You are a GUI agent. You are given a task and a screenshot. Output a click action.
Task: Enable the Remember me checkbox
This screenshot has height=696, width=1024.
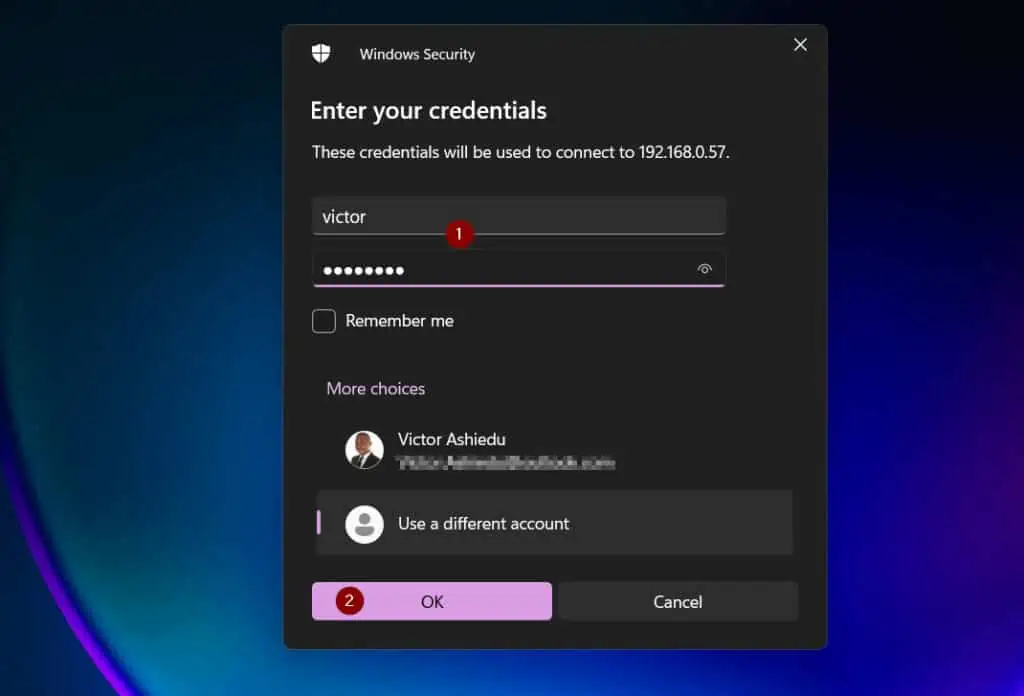pos(323,321)
